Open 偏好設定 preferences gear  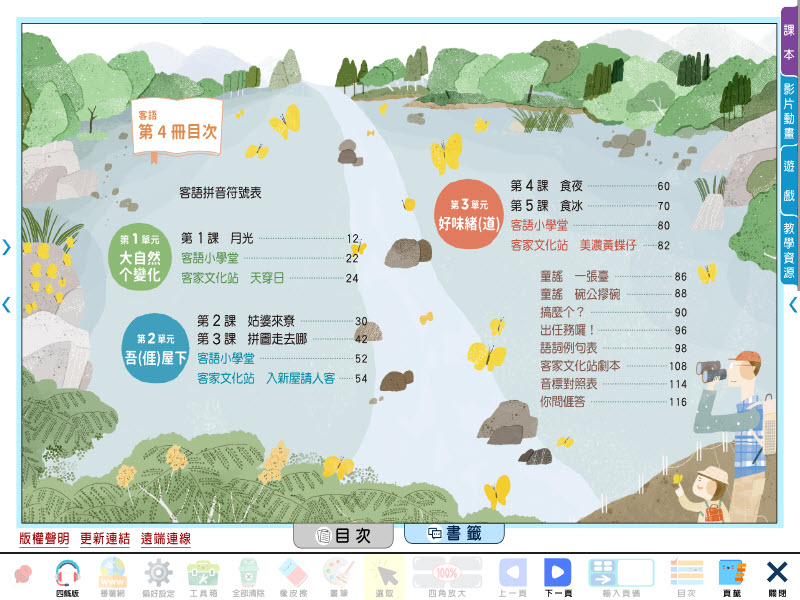158,577
